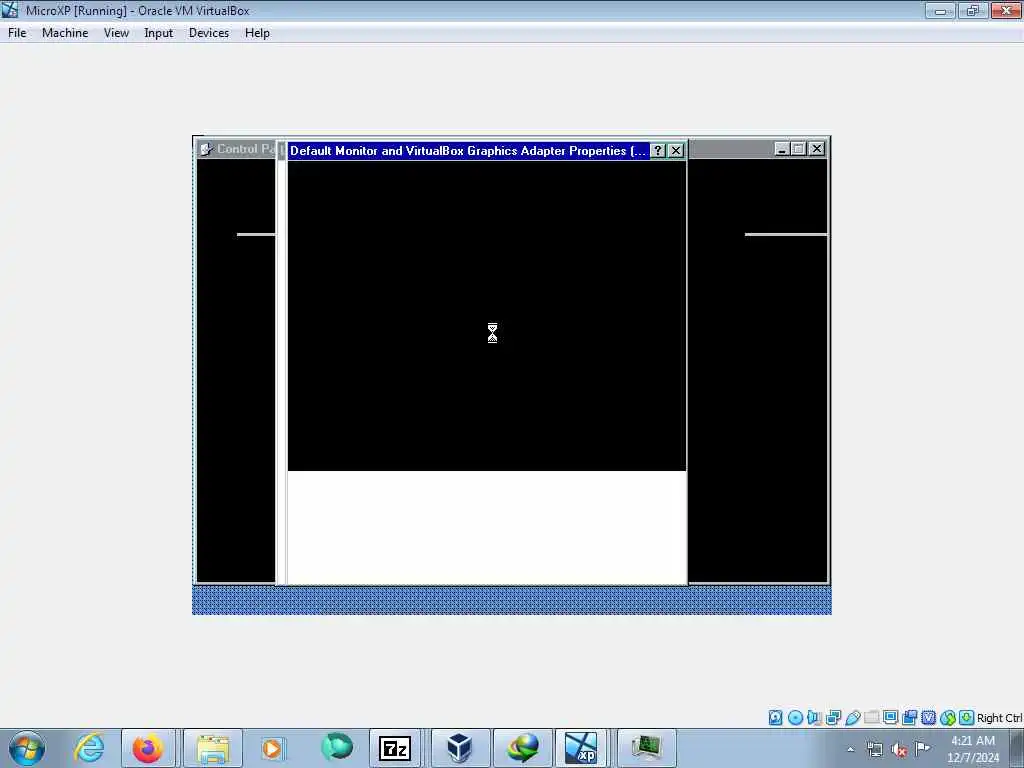Screen dimensions: 1024x768
Task: Close the Graphics Adapter Properties dialog
Action: pyautogui.click(x=676, y=151)
